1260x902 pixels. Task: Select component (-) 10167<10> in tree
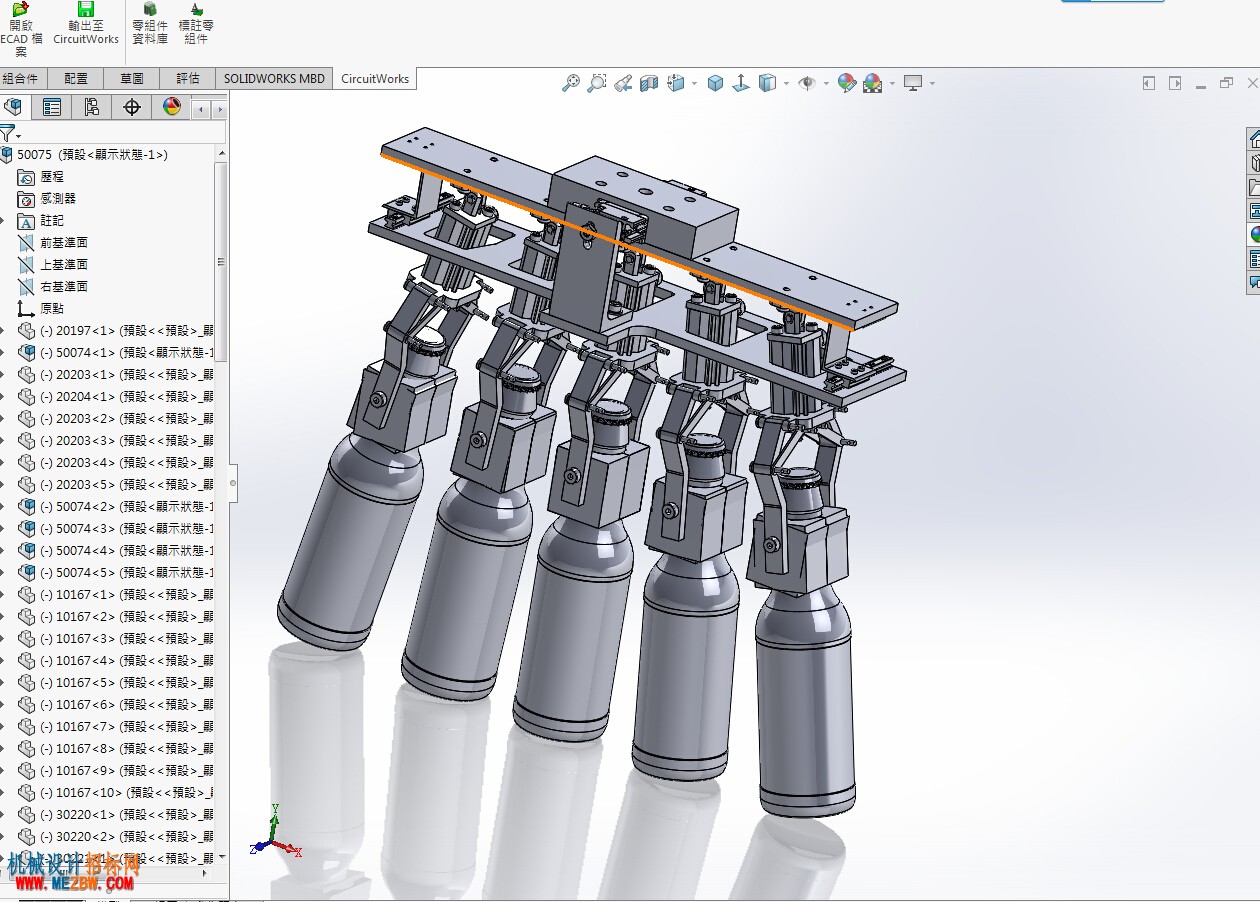coord(116,793)
